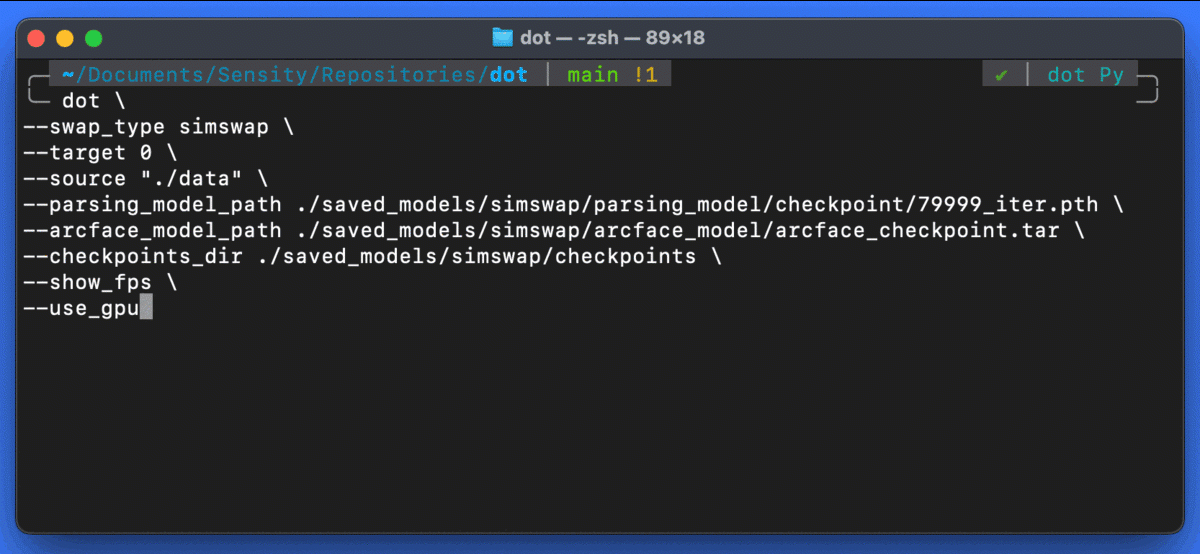Click the bold 'dot' directory name in prompt
The image size is (1200, 554).
pyautogui.click(x=509, y=75)
